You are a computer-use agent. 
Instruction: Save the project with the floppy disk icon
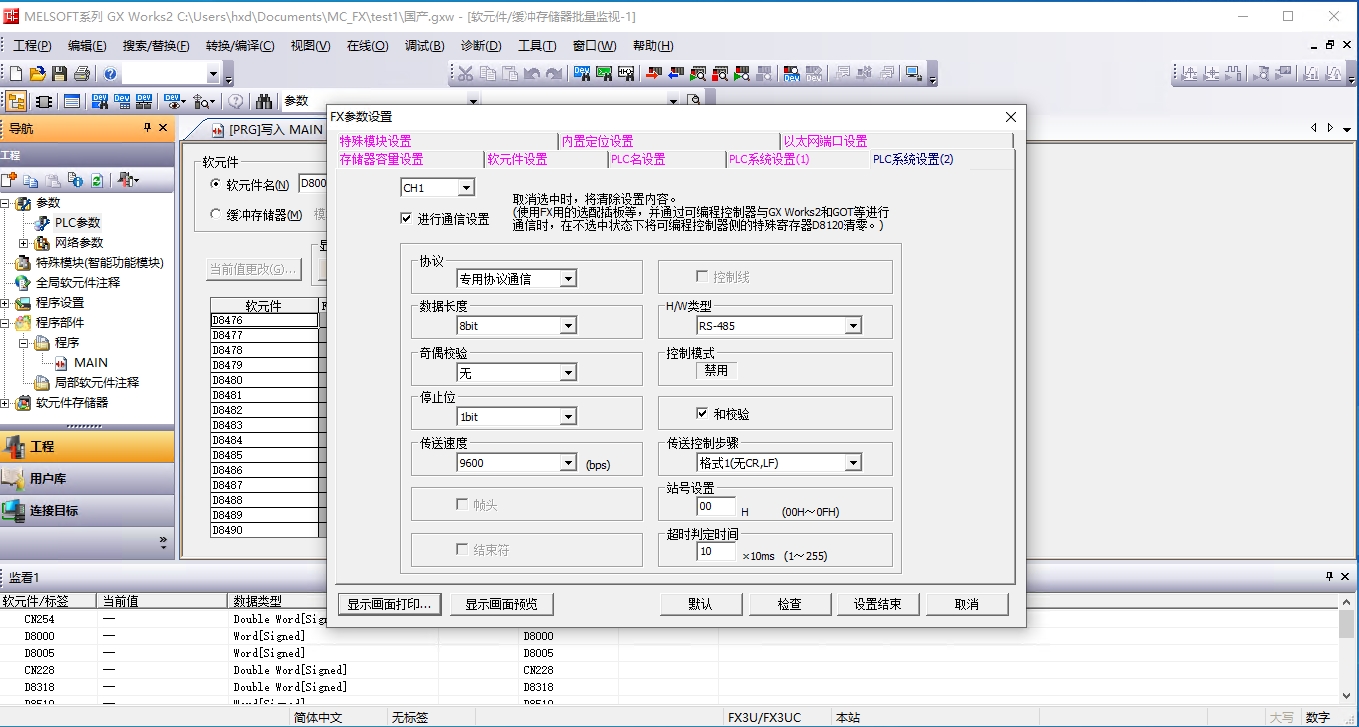point(60,73)
